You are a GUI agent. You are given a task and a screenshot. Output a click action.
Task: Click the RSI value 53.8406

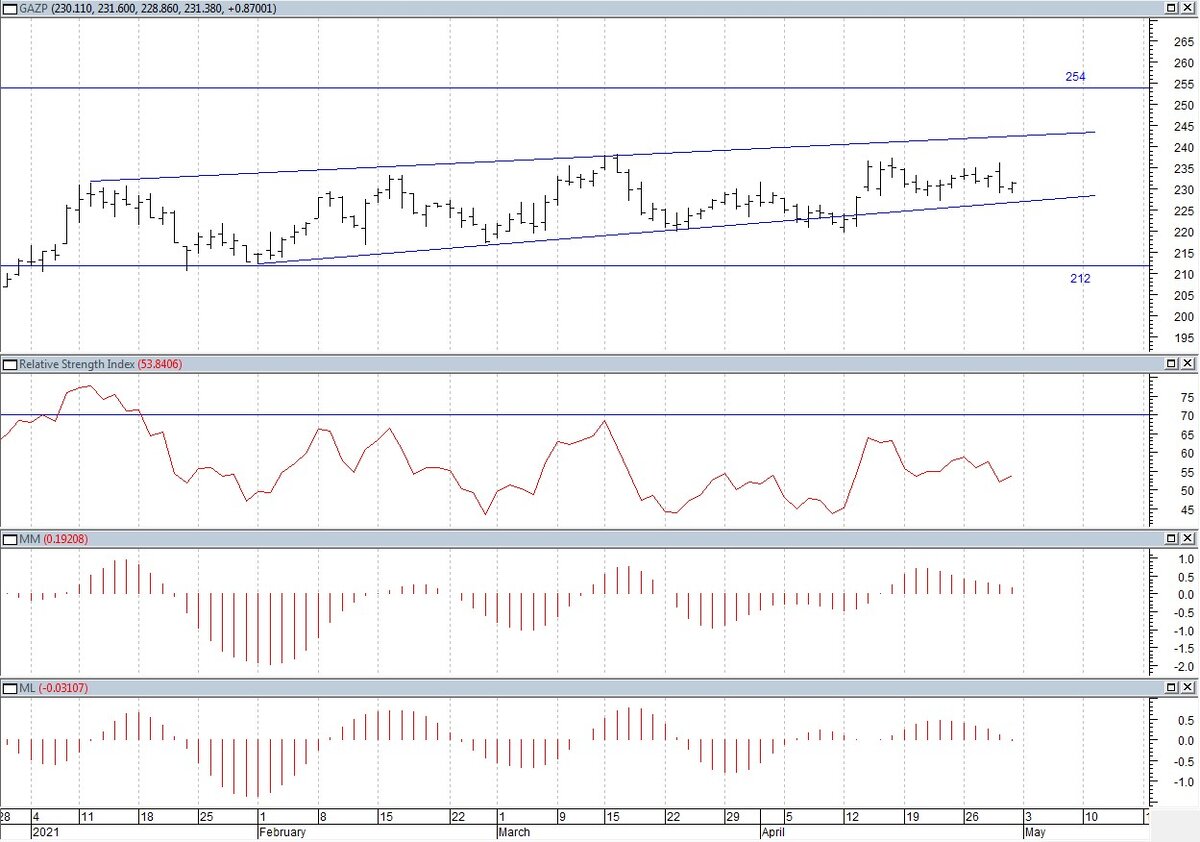[159, 365]
